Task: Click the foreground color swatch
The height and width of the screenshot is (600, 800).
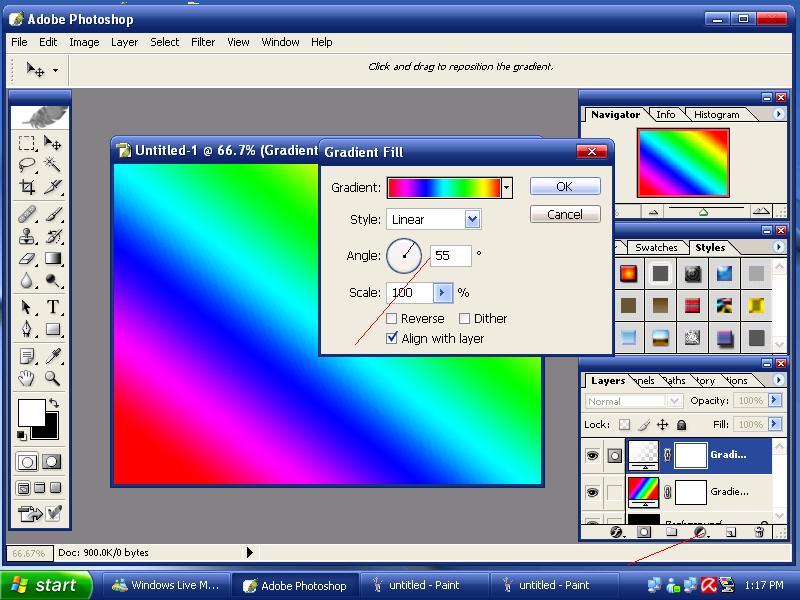Action: point(31,412)
